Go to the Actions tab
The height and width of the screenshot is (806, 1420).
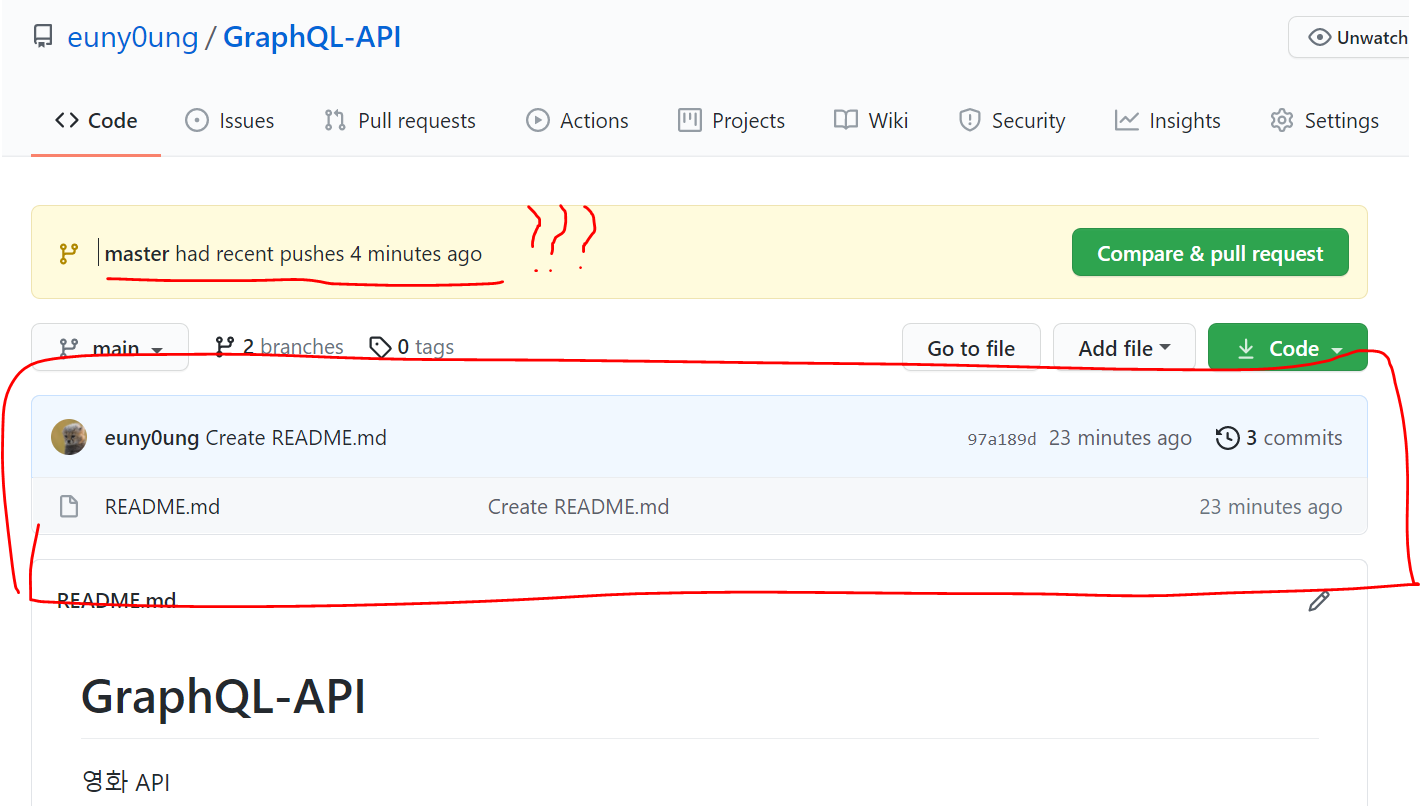pyautogui.click(x=577, y=121)
